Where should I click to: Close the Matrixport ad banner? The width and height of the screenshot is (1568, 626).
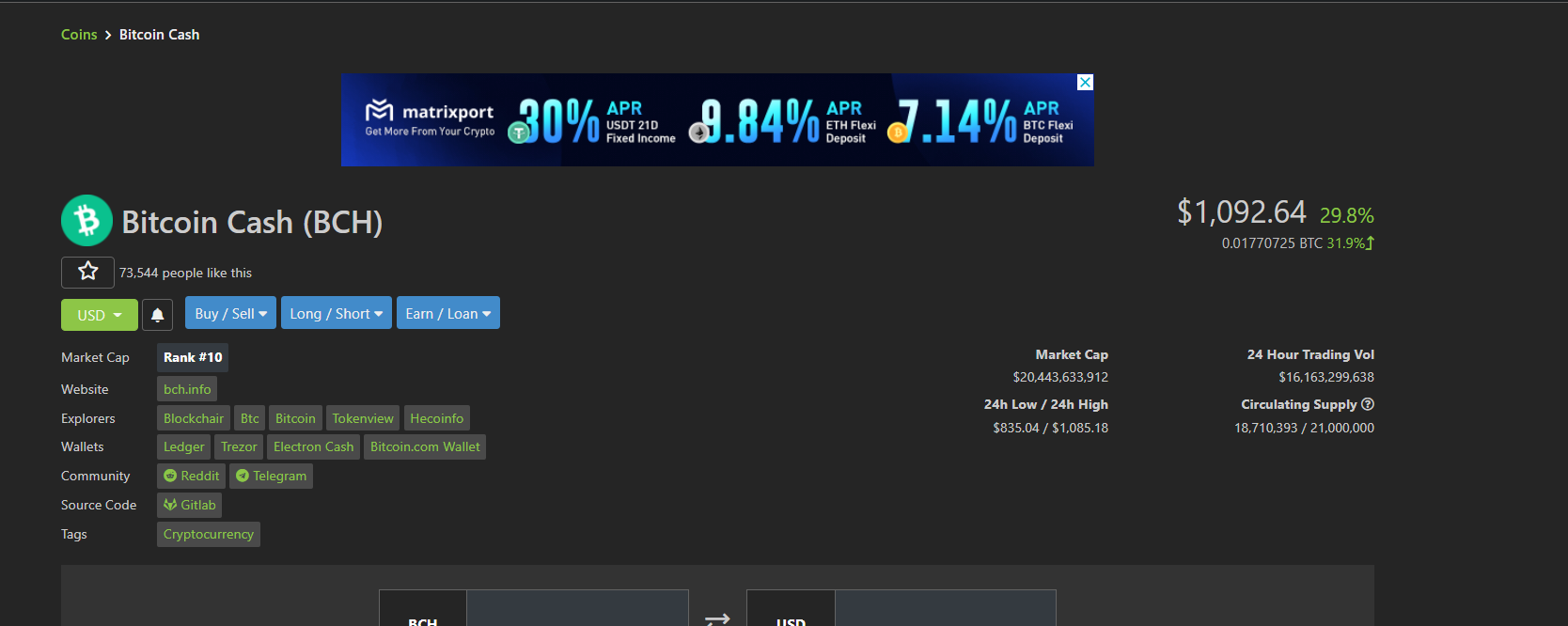[x=1085, y=82]
